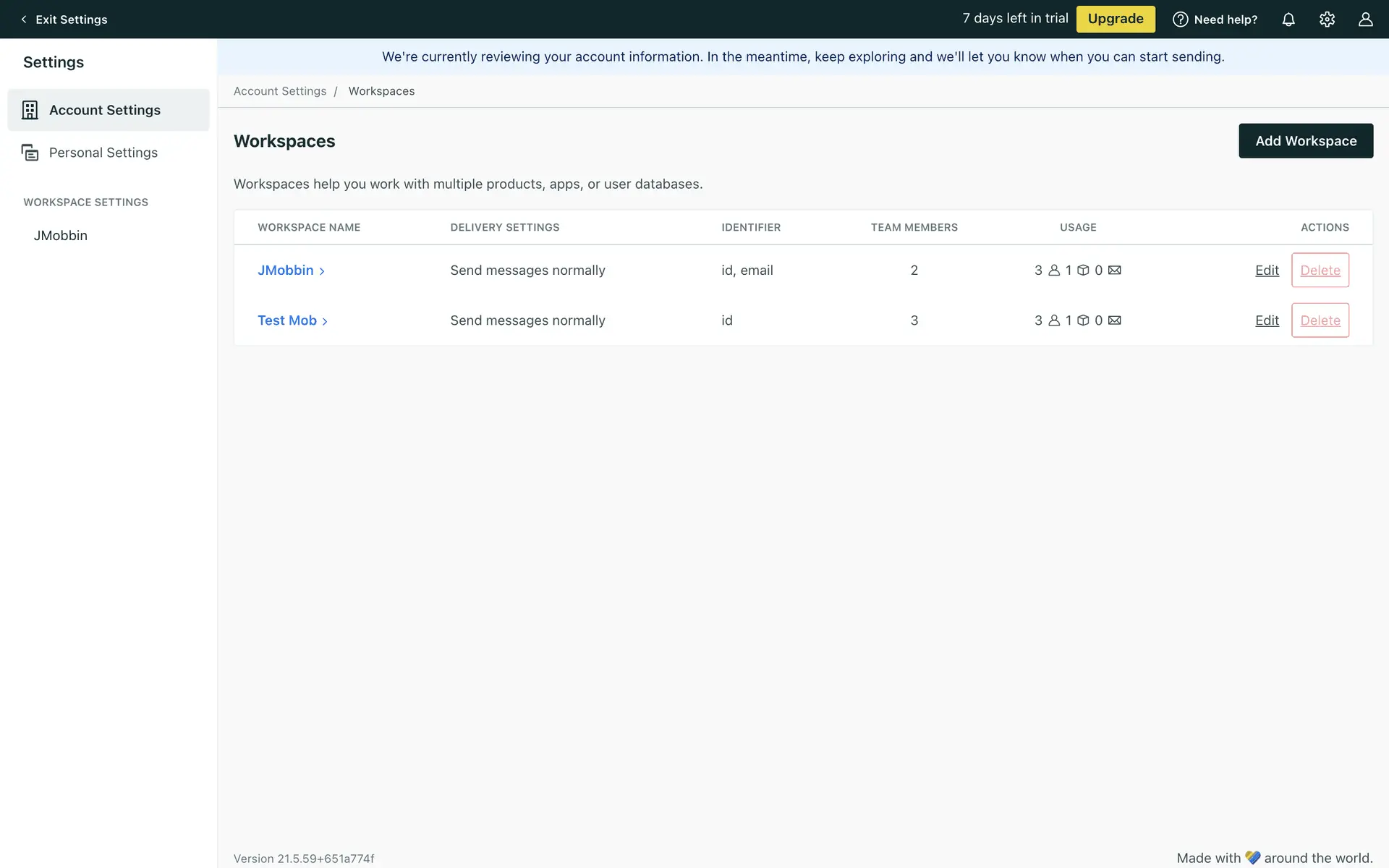Edit the JMobbin workspace
The image size is (1389, 868).
pos(1267,271)
